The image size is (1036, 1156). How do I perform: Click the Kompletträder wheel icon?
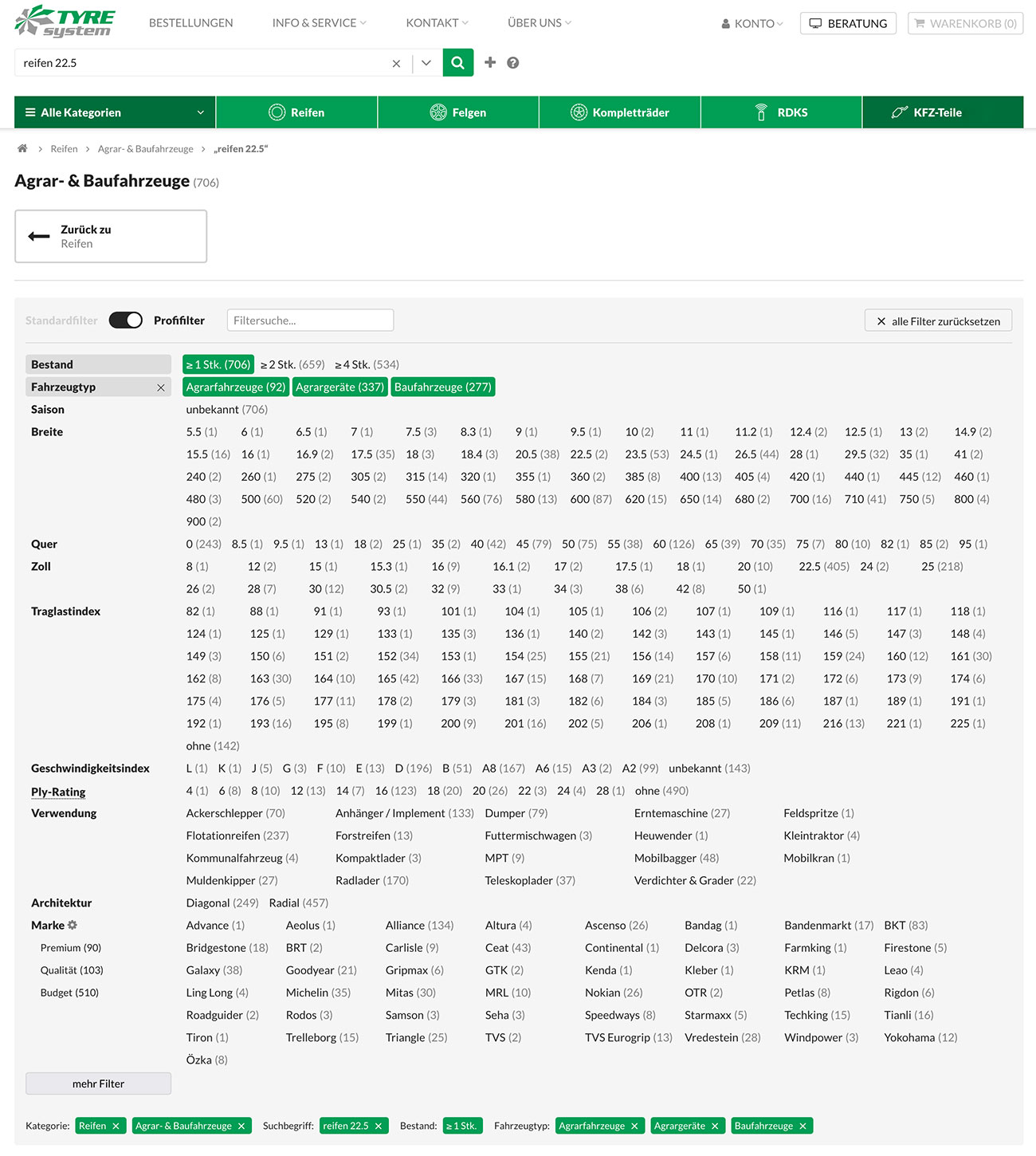click(580, 112)
